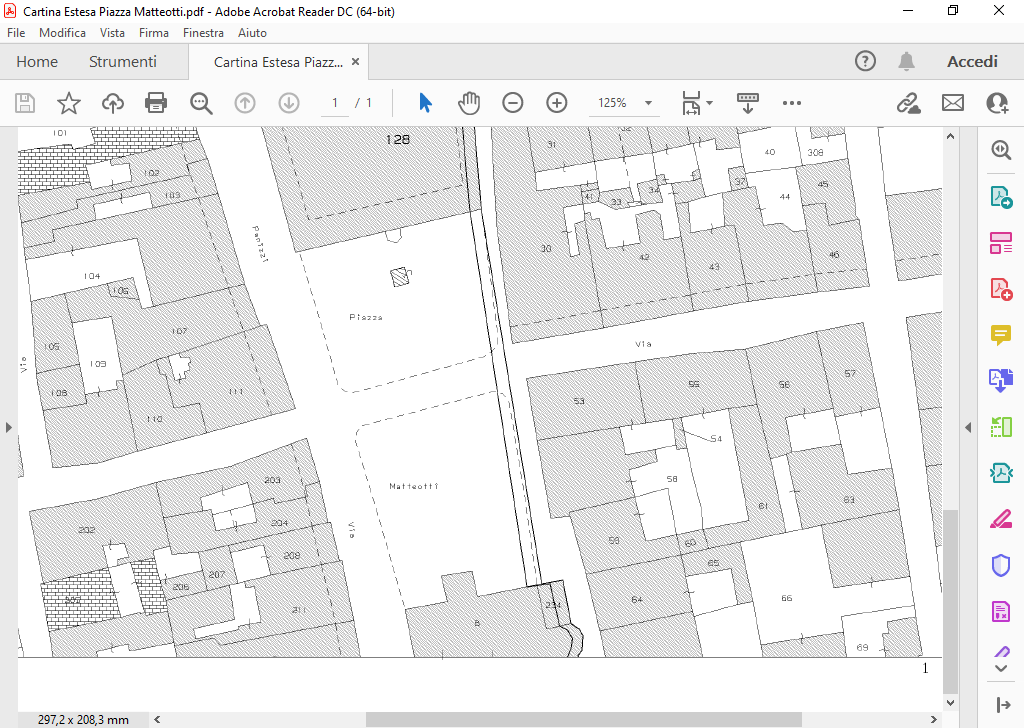Viewport: 1024px width, 728px height.
Task: Open the notifications bell
Action: point(906,62)
